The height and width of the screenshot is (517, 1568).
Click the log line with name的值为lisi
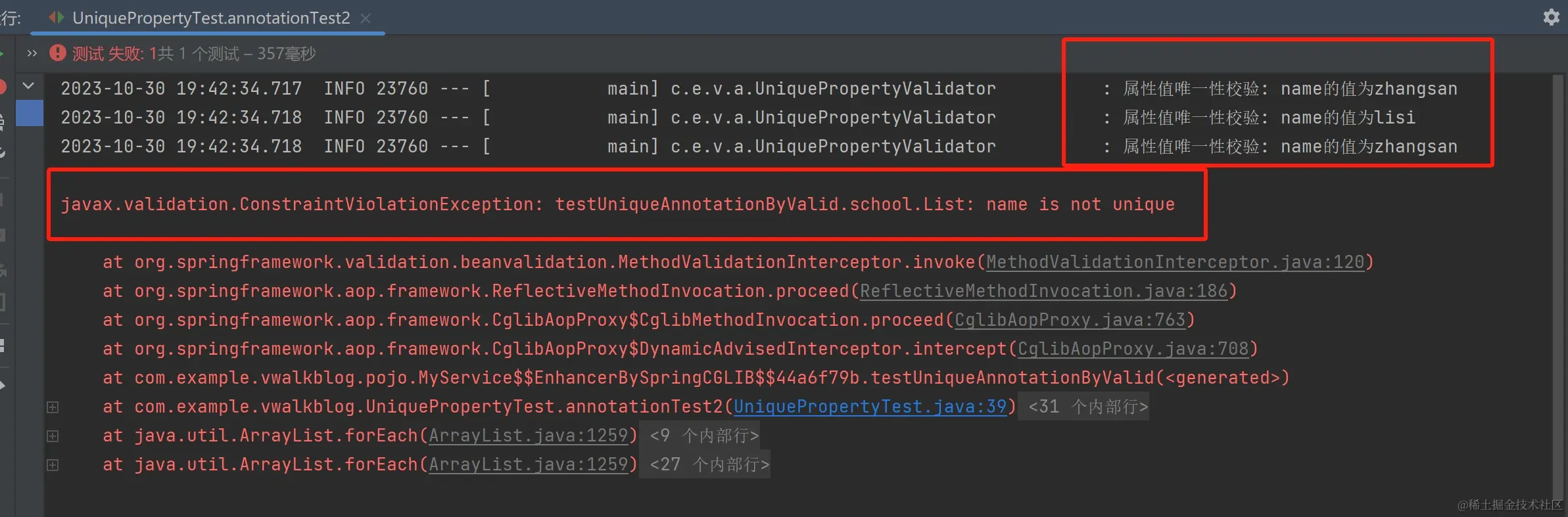pyautogui.click(x=738, y=118)
